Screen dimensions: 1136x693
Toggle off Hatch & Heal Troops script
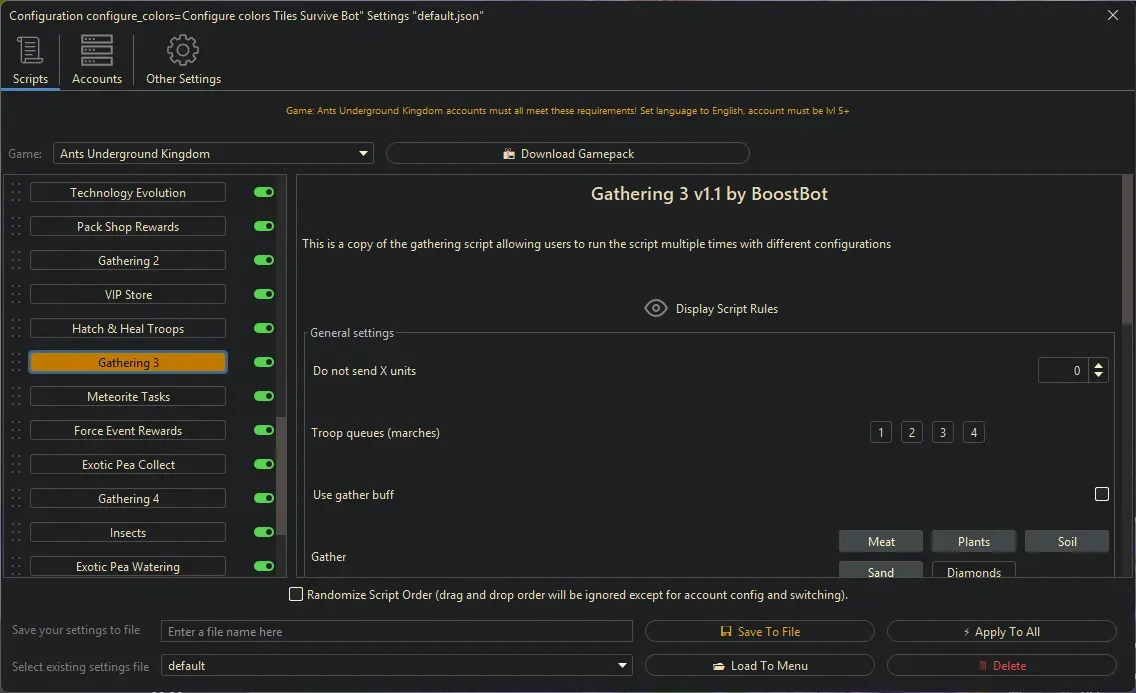click(x=264, y=329)
